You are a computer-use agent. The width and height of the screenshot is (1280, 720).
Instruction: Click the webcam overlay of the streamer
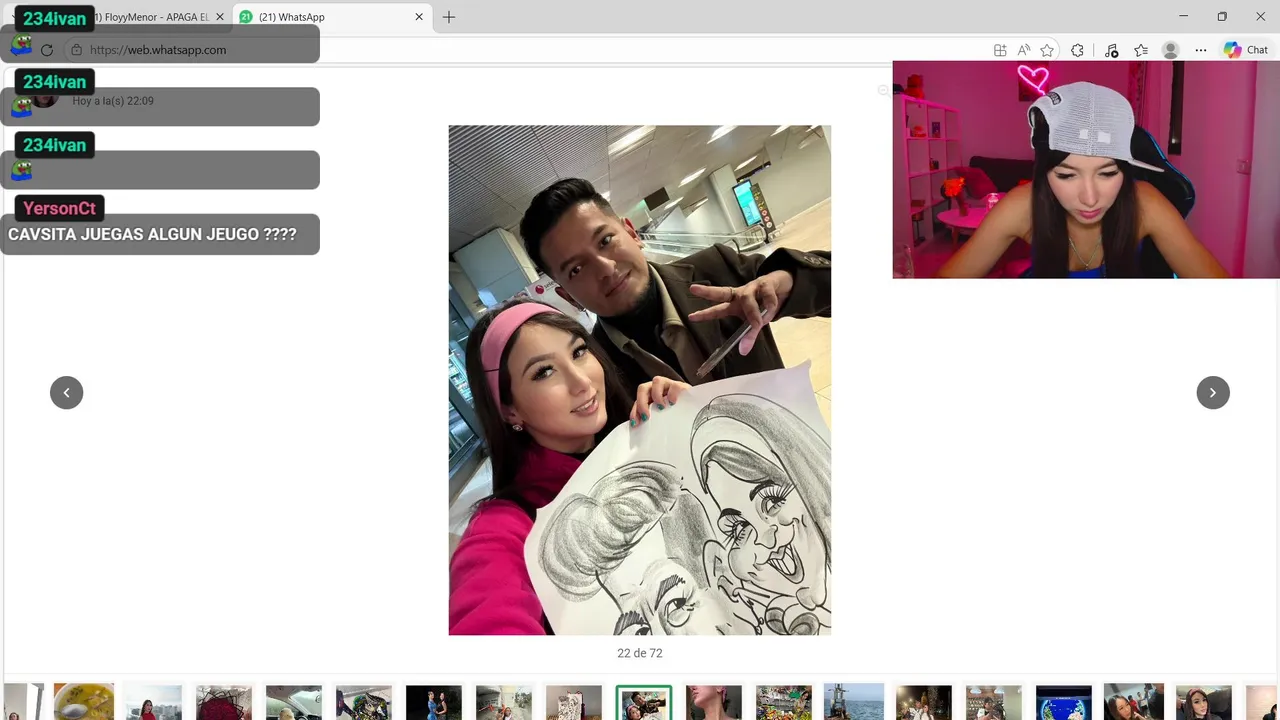tap(1086, 169)
